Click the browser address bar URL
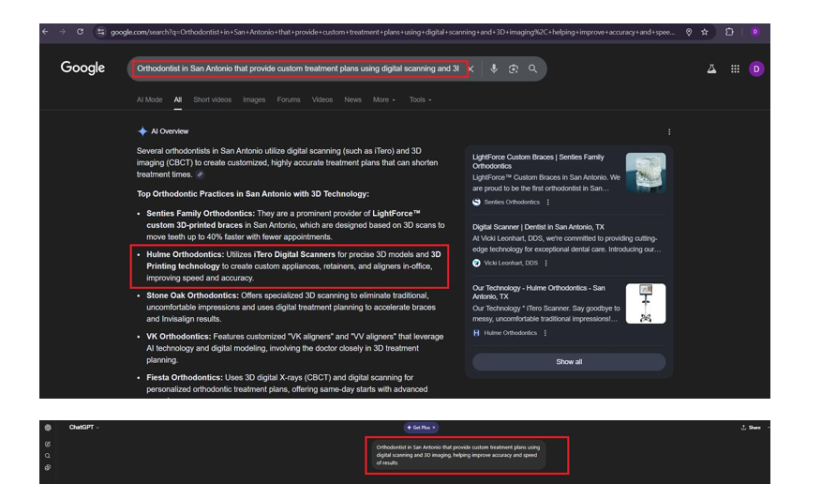Screen dimensions: 836x484 [392, 32]
